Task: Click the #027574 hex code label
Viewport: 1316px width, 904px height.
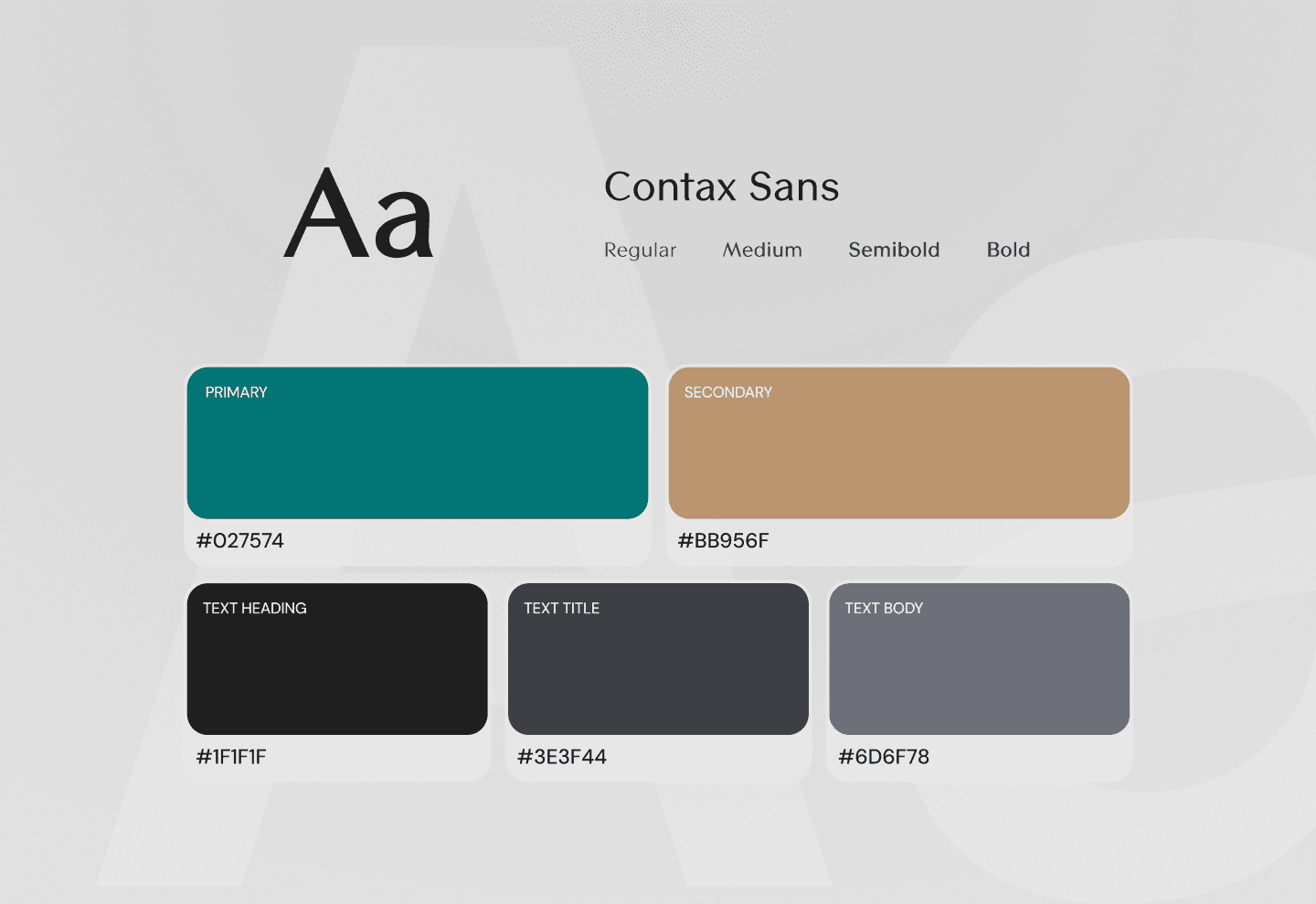Action: coord(242,540)
